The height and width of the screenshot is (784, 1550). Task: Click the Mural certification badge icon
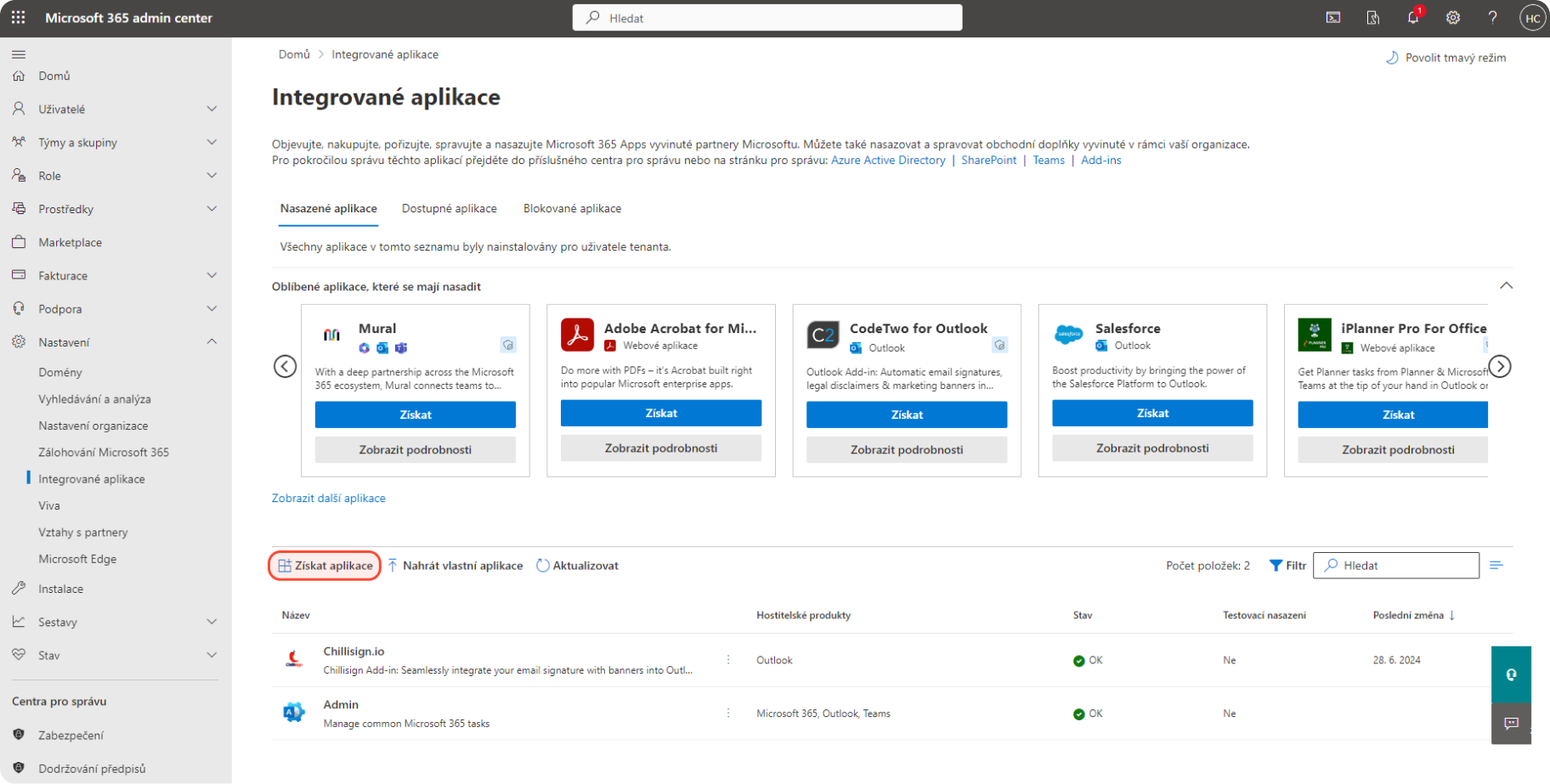508,345
